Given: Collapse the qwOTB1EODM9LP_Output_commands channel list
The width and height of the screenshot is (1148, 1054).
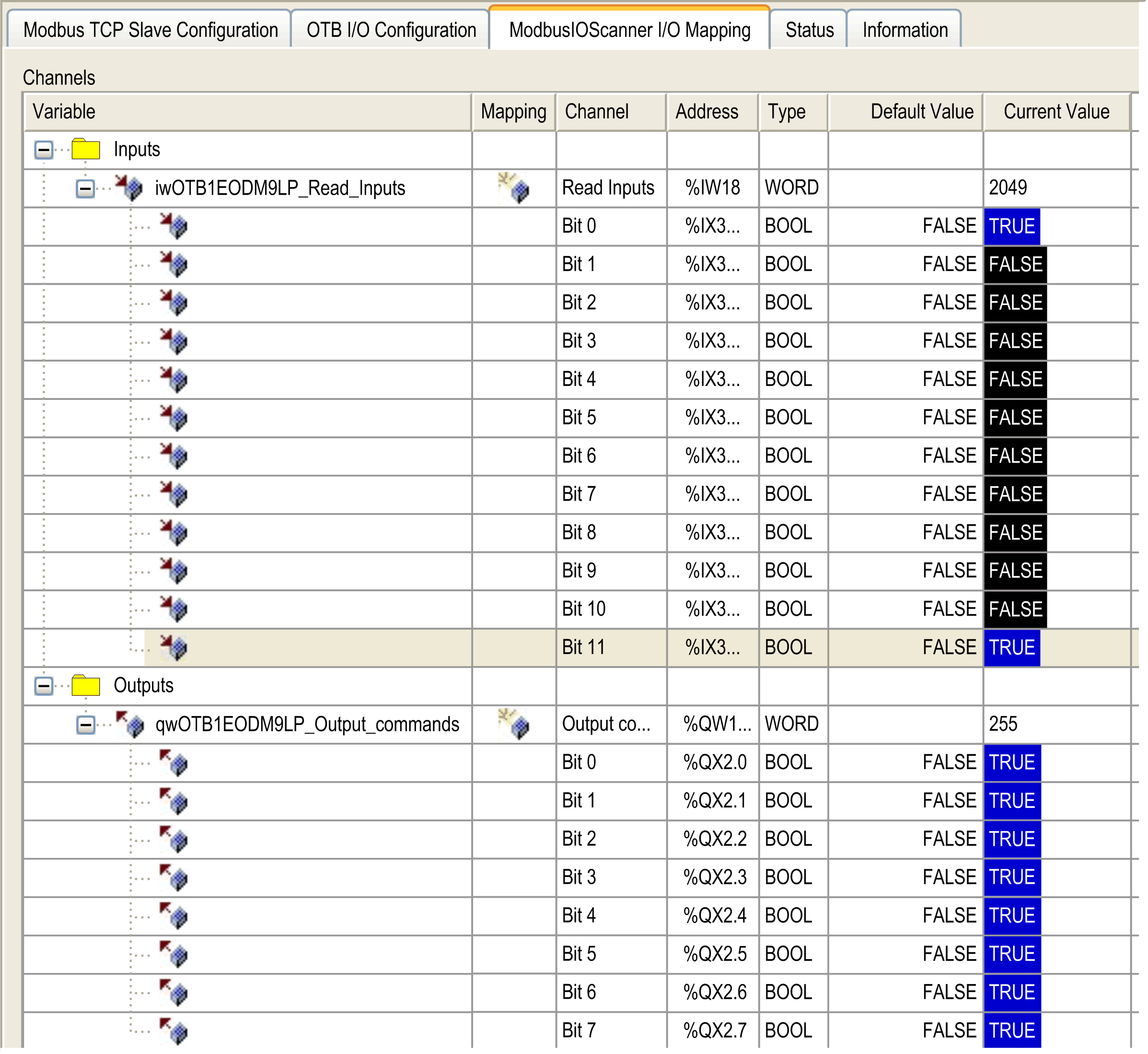Looking at the screenshot, I should coord(85,725).
